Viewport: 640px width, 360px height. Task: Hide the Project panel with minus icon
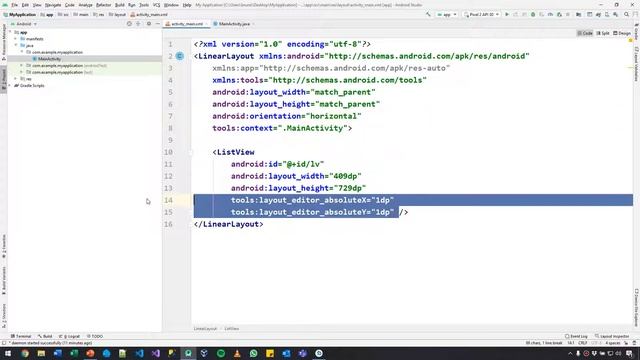[158, 24]
